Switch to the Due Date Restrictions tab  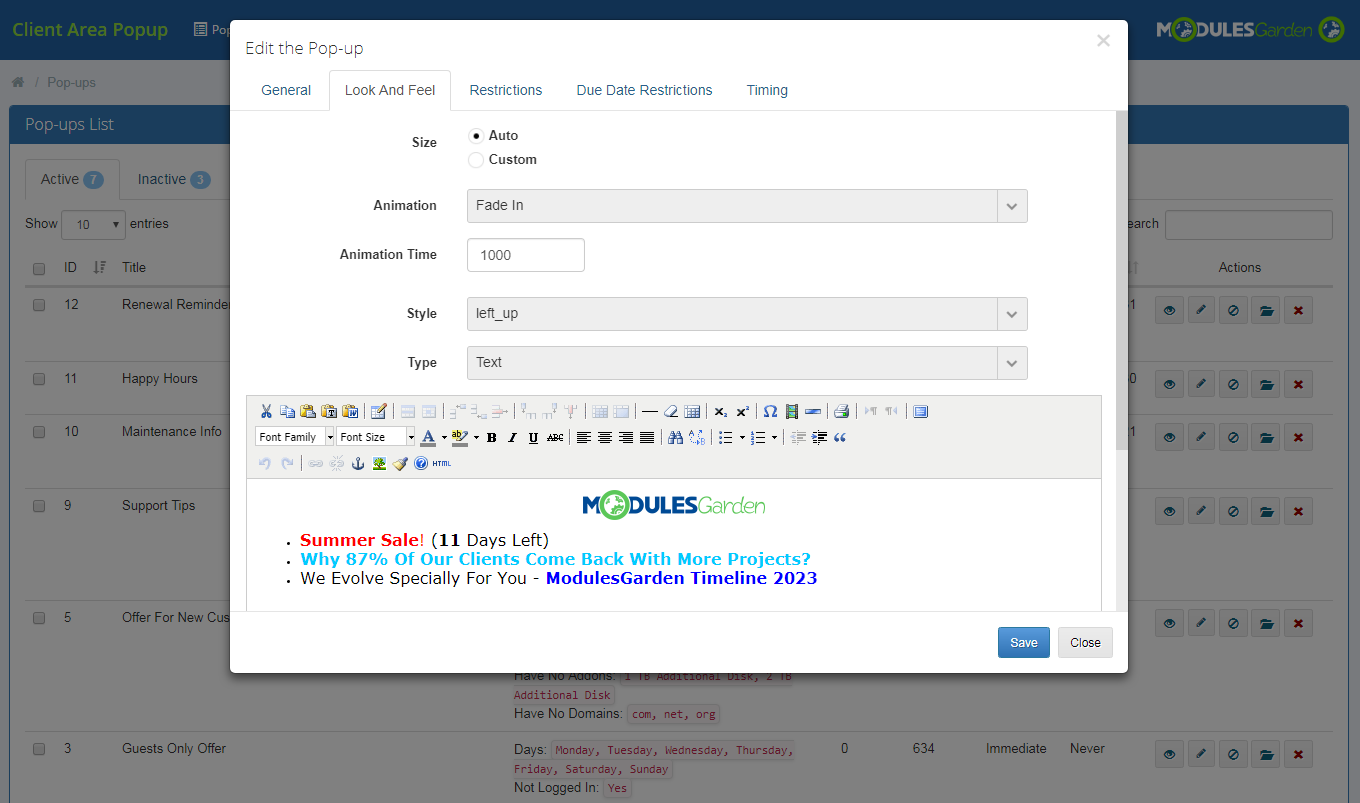[x=644, y=90]
